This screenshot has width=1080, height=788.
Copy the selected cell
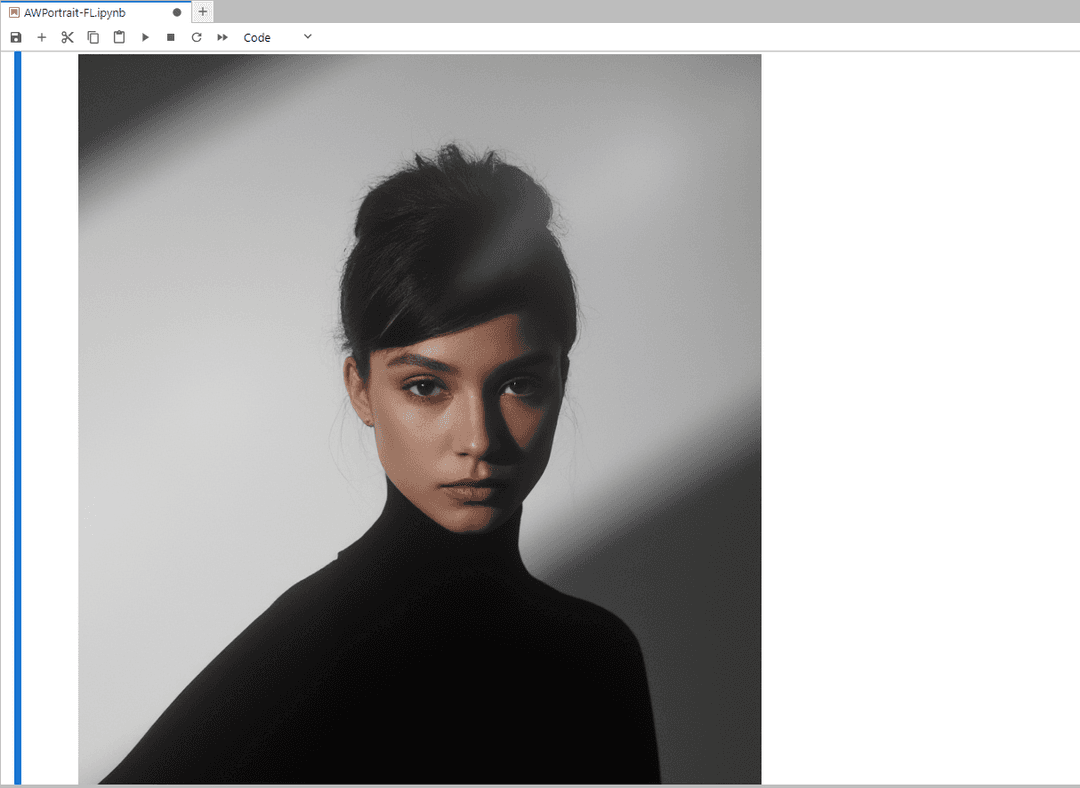pos(93,37)
